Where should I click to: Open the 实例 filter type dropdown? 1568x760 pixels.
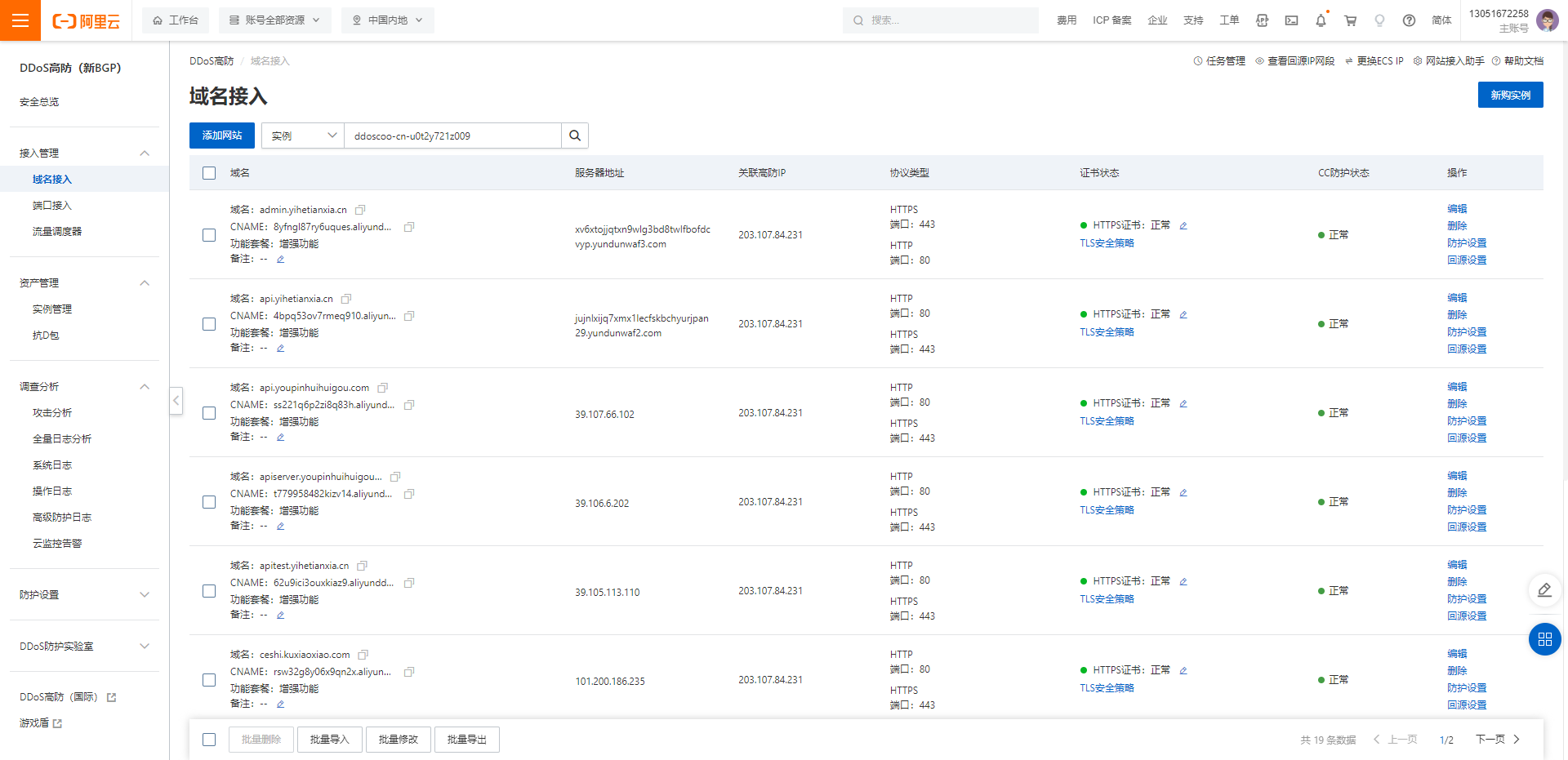(303, 136)
